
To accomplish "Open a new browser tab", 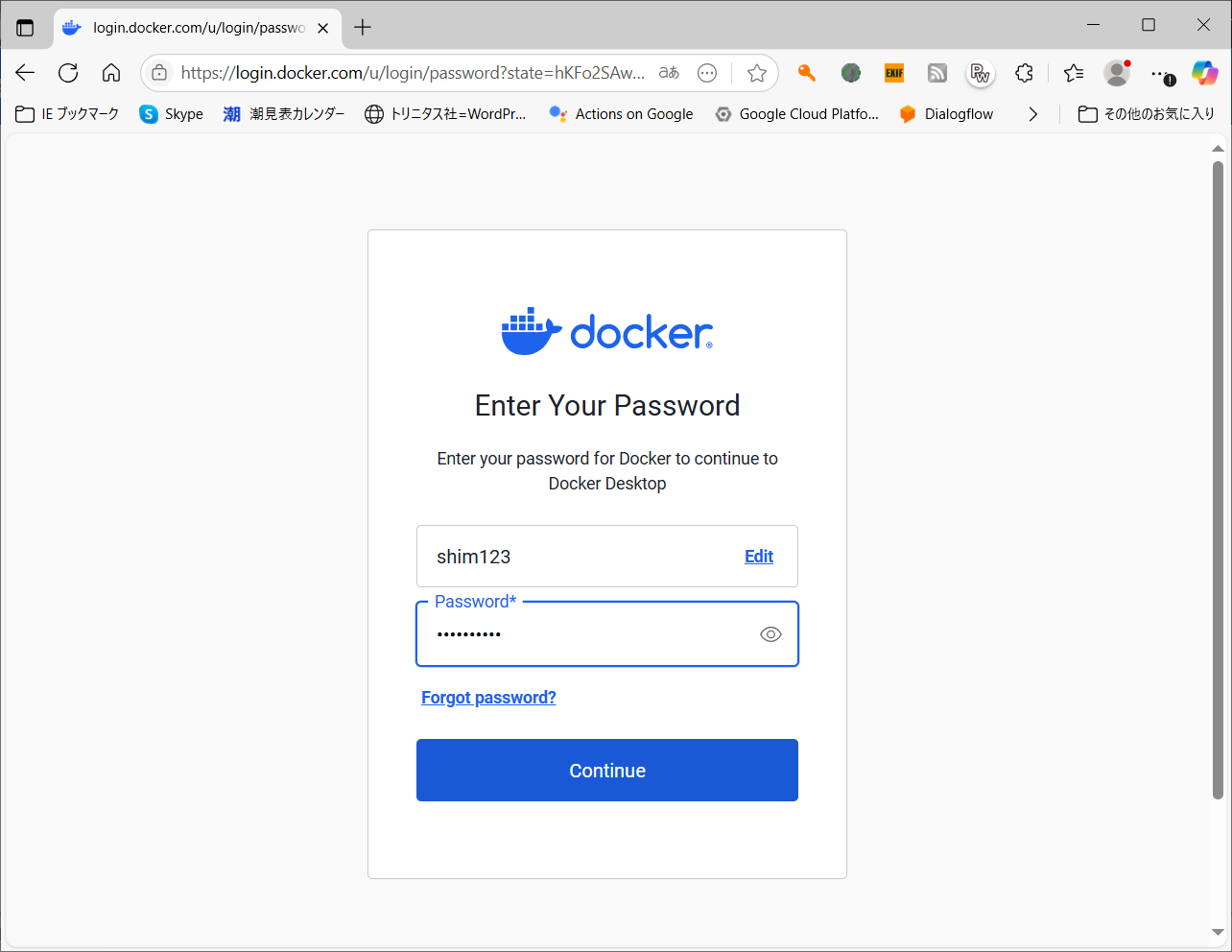I will click(363, 27).
